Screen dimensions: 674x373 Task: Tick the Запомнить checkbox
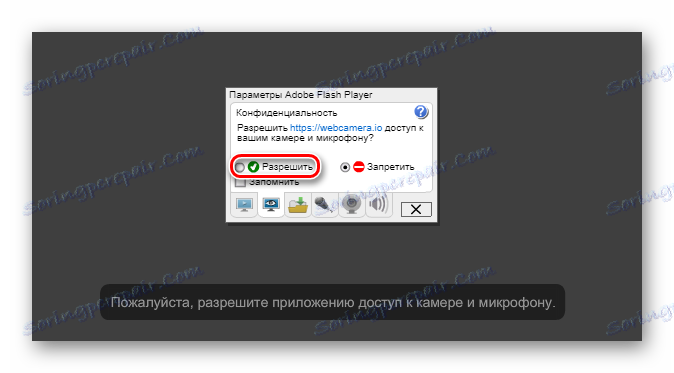click(x=240, y=182)
